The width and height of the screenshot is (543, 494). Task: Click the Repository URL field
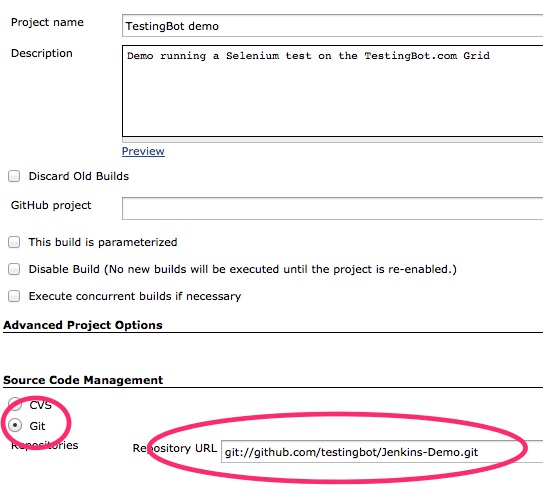coord(382,452)
